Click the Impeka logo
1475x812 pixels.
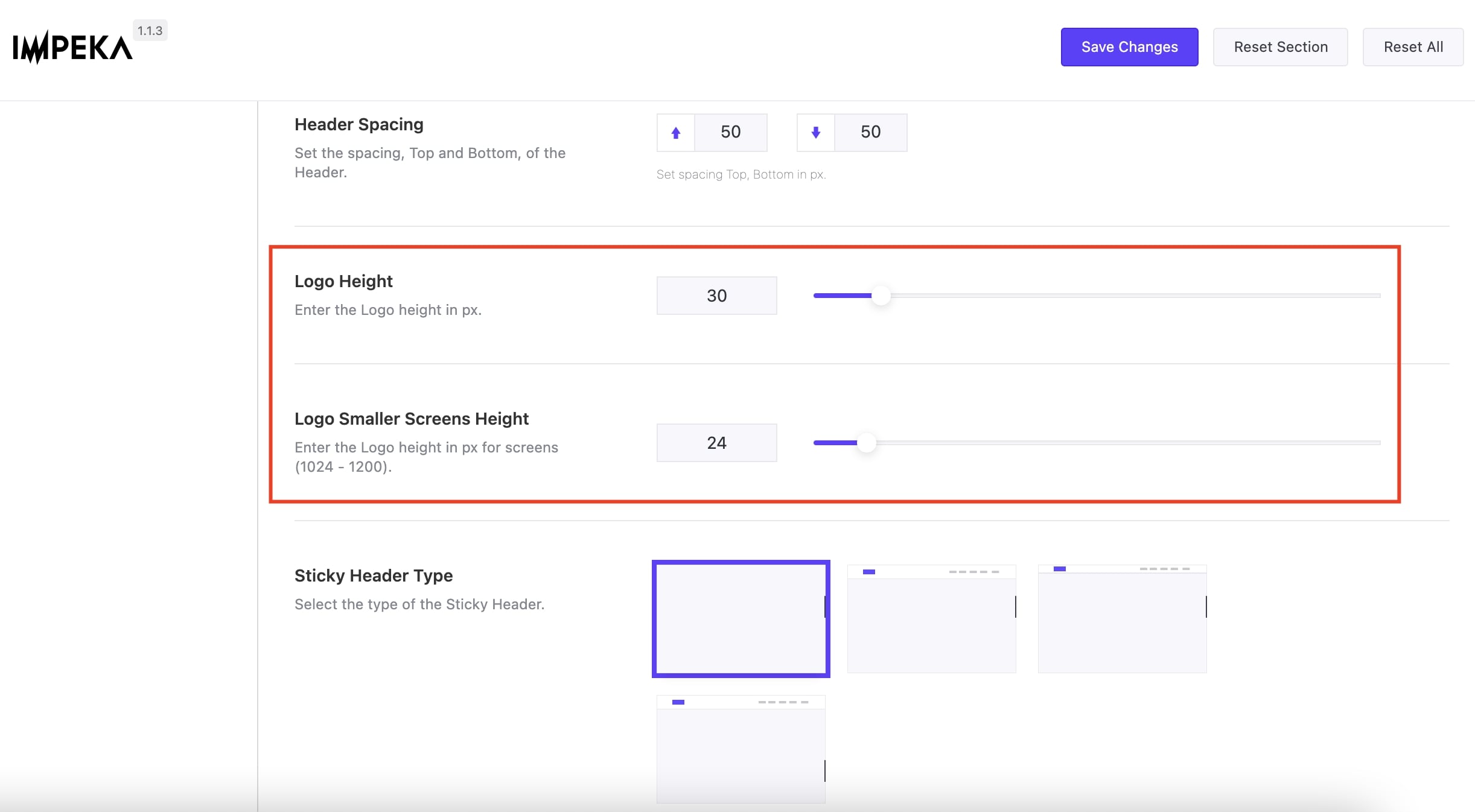pyautogui.click(x=72, y=48)
